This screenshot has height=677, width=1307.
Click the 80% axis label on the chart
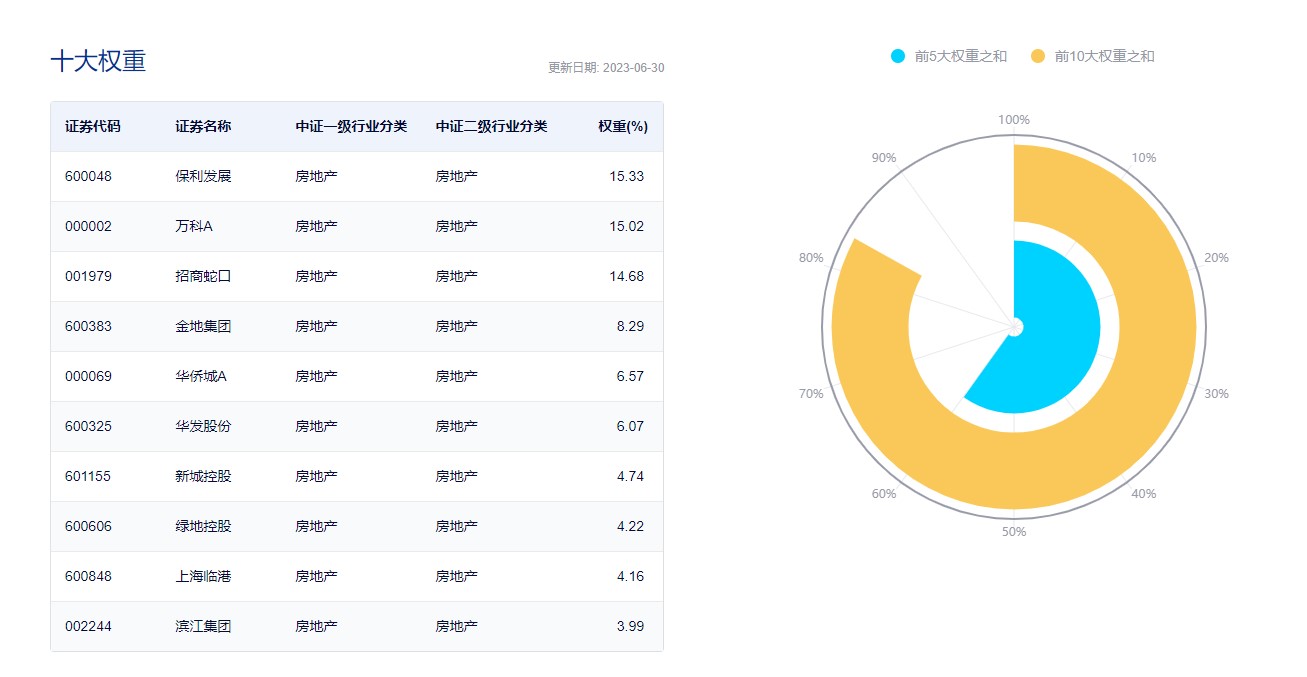click(811, 258)
